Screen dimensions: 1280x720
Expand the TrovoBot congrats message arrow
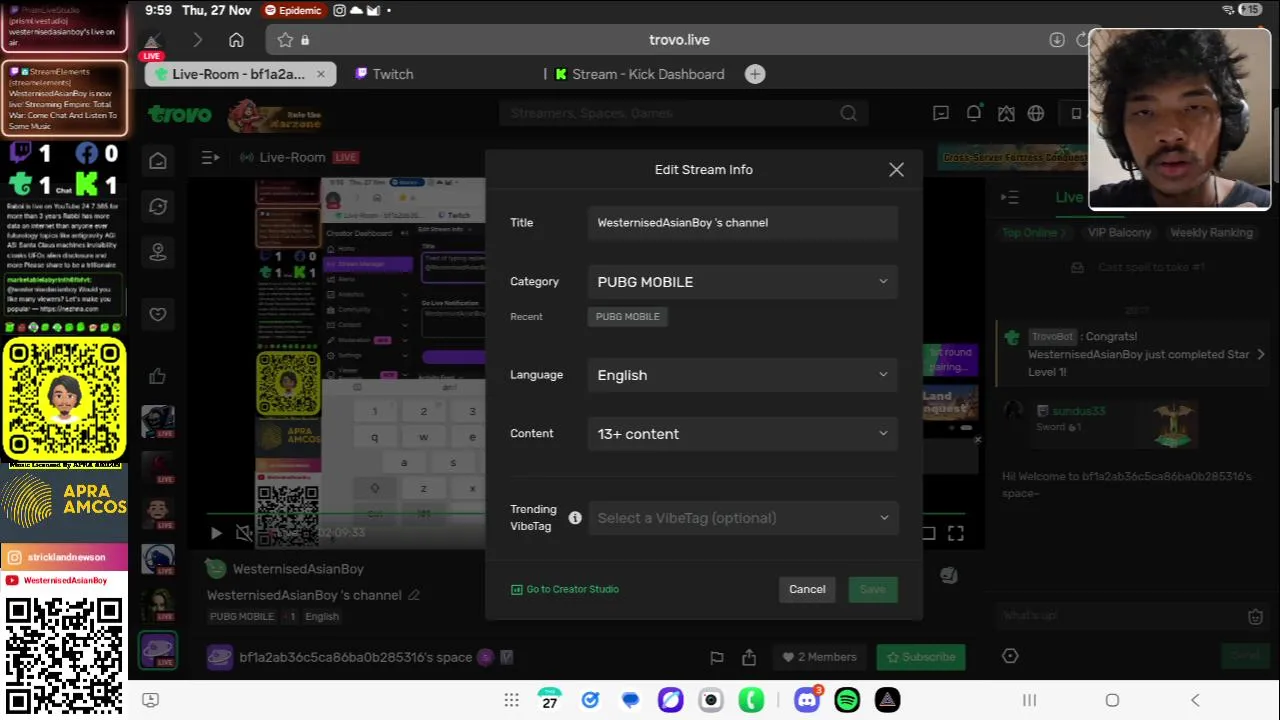pos(1261,354)
